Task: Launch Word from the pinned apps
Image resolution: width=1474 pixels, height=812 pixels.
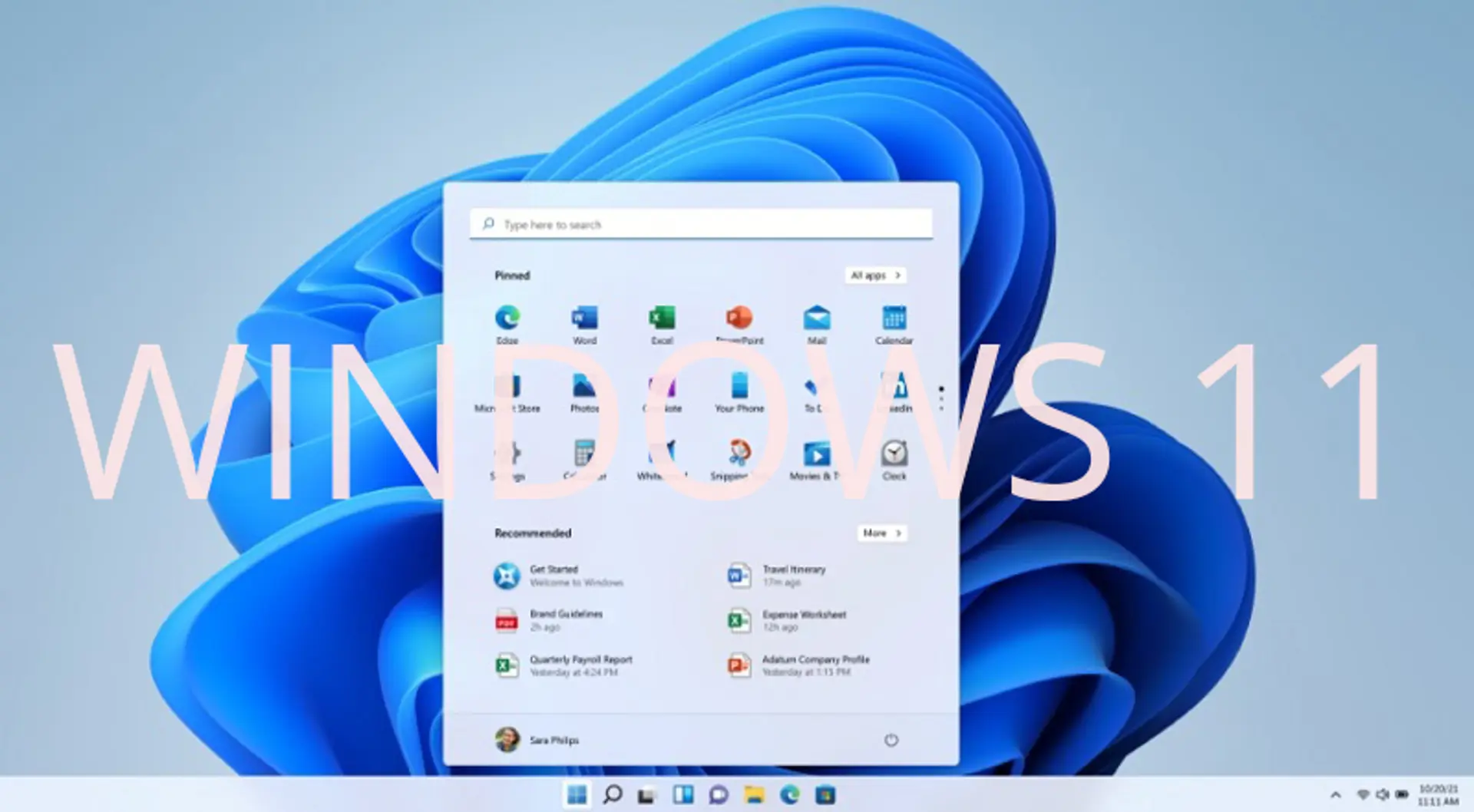Action: click(584, 325)
